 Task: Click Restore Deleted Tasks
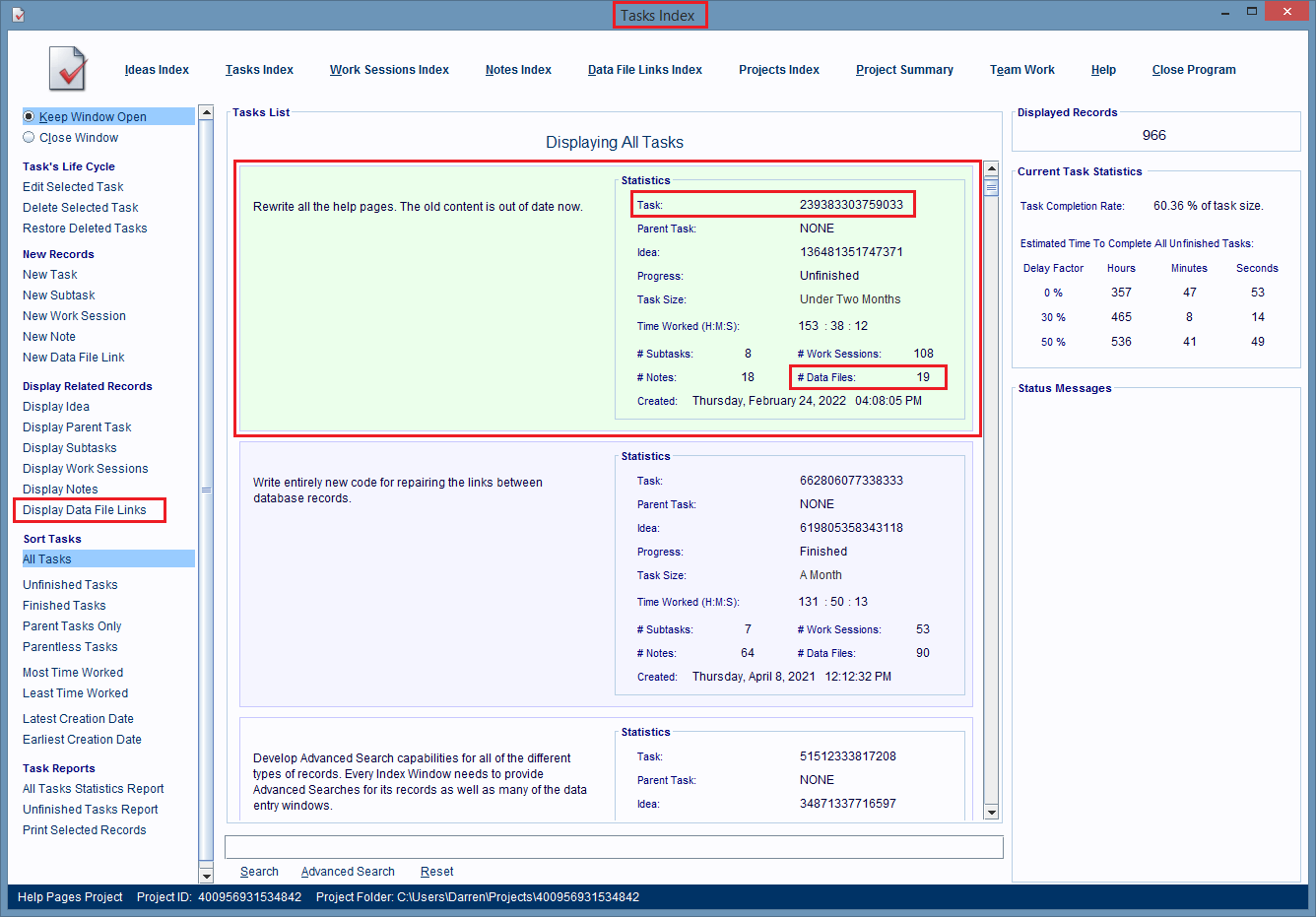(x=85, y=229)
